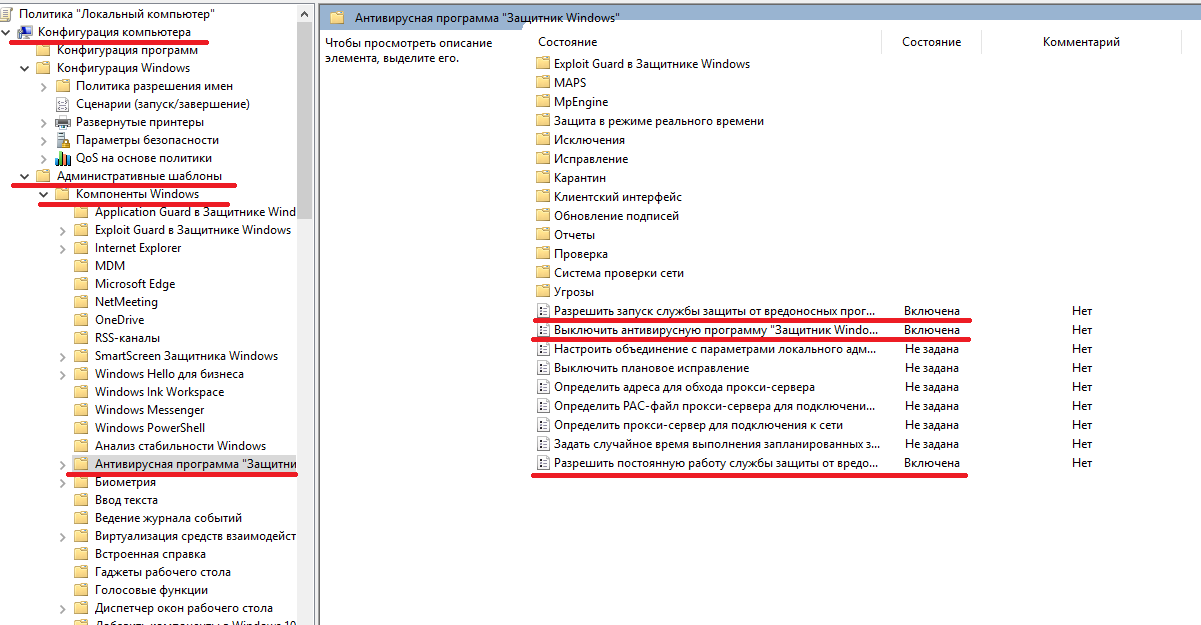This screenshot has width=1201, height=625.
Task: Click the folder icon beside MAPS
Action: (x=543, y=83)
